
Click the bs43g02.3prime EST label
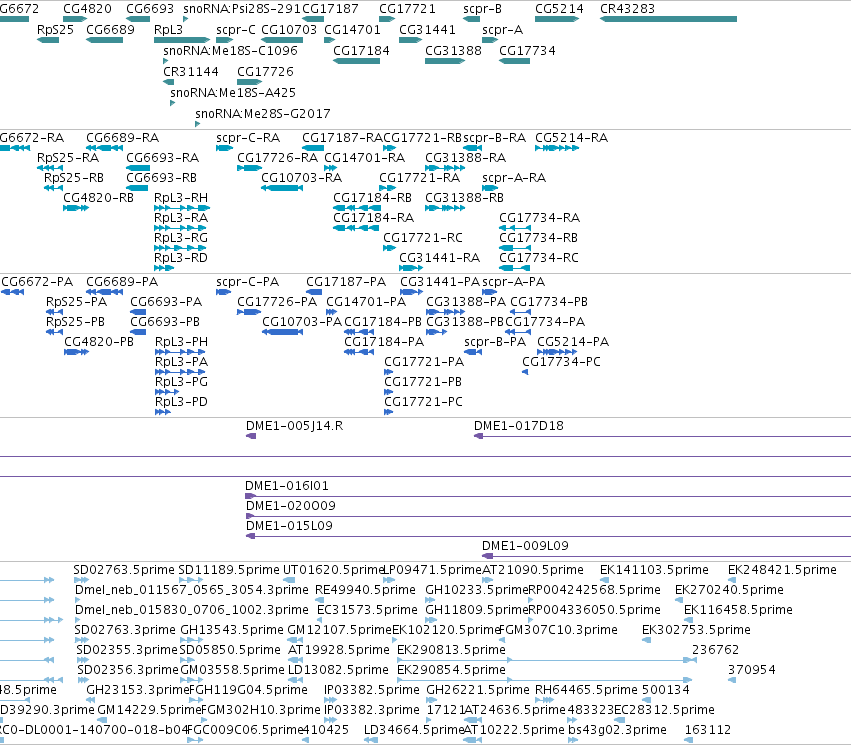click(x=617, y=730)
